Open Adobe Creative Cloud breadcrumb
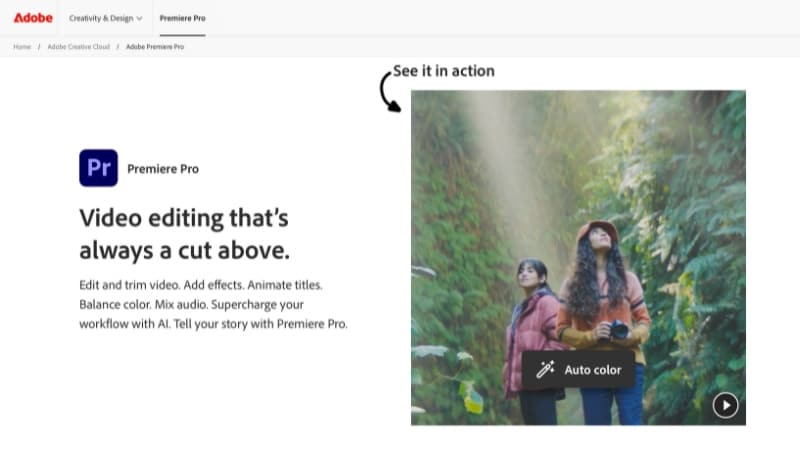 79,46
